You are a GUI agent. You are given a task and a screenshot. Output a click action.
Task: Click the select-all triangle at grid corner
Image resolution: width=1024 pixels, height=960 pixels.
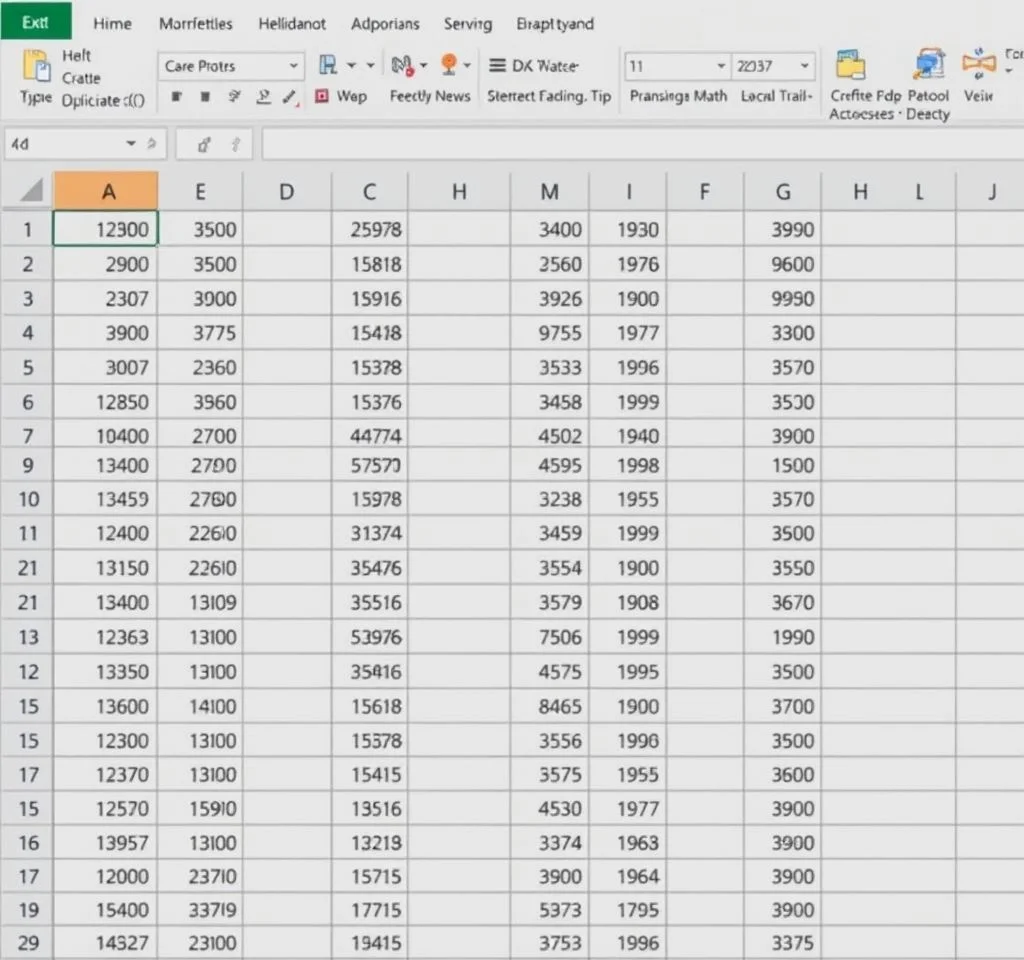pyautogui.click(x=30, y=191)
